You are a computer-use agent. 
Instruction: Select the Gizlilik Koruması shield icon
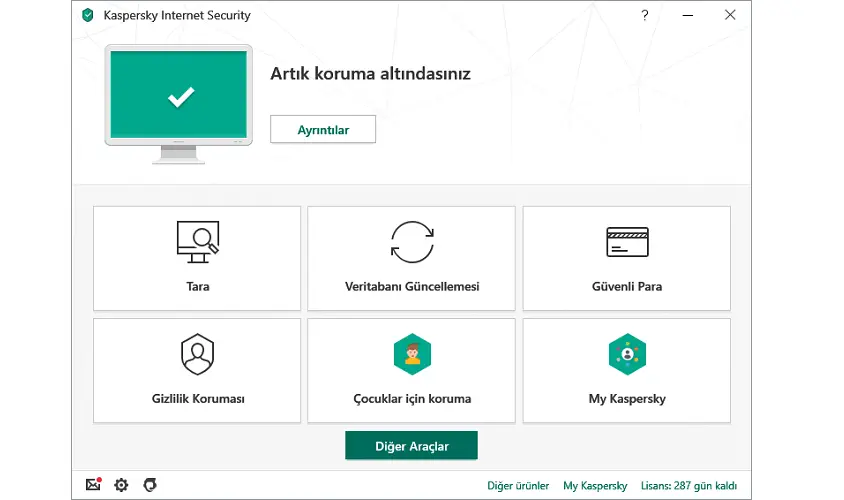pyautogui.click(x=198, y=354)
